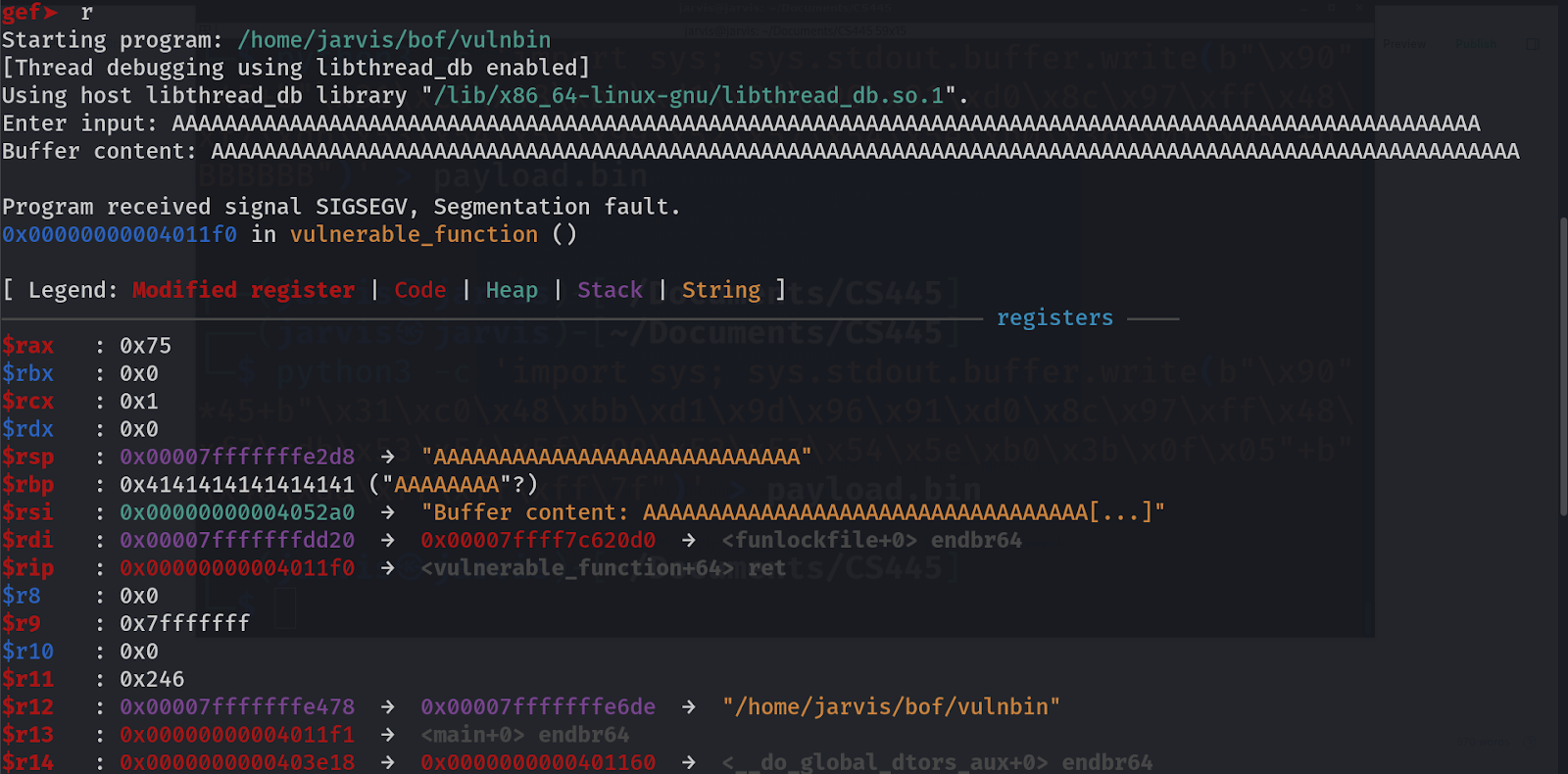Screen dimensions: 1568x774
Task: Toggle the sidebar panel icon near Publish
Action: (1533, 44)
